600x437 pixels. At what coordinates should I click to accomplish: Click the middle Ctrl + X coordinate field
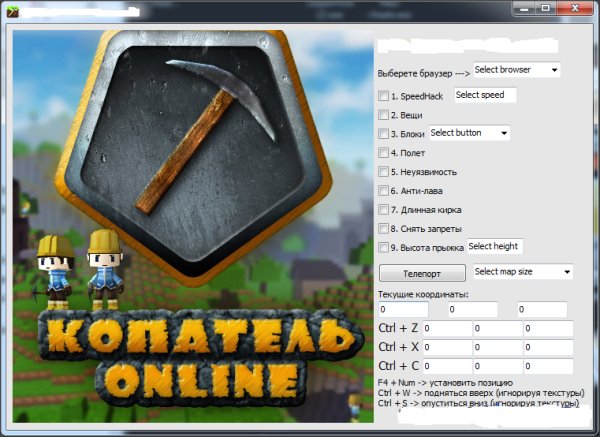coord(498,347)
